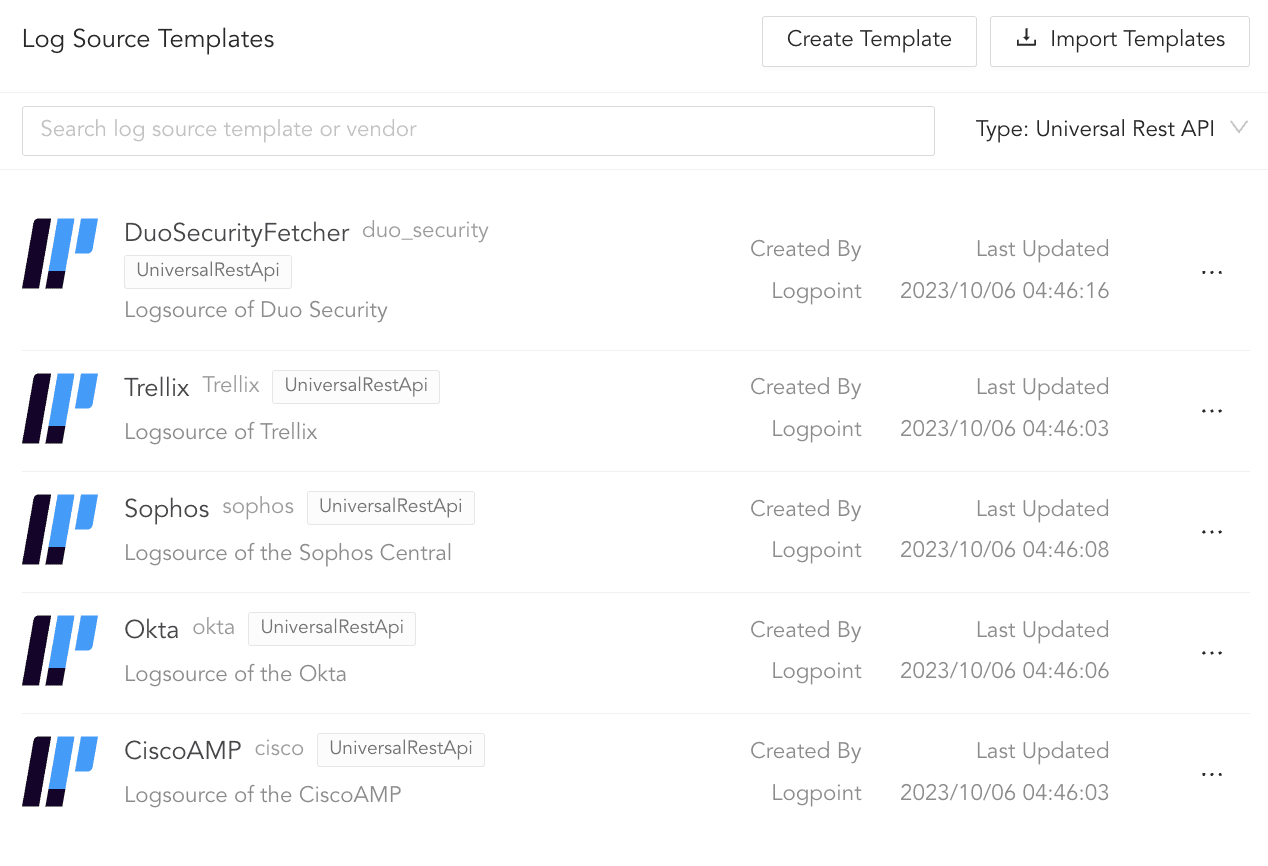
Task: Click the UniversalRestApi tag on the Sophos row
Action: [390, 507]
